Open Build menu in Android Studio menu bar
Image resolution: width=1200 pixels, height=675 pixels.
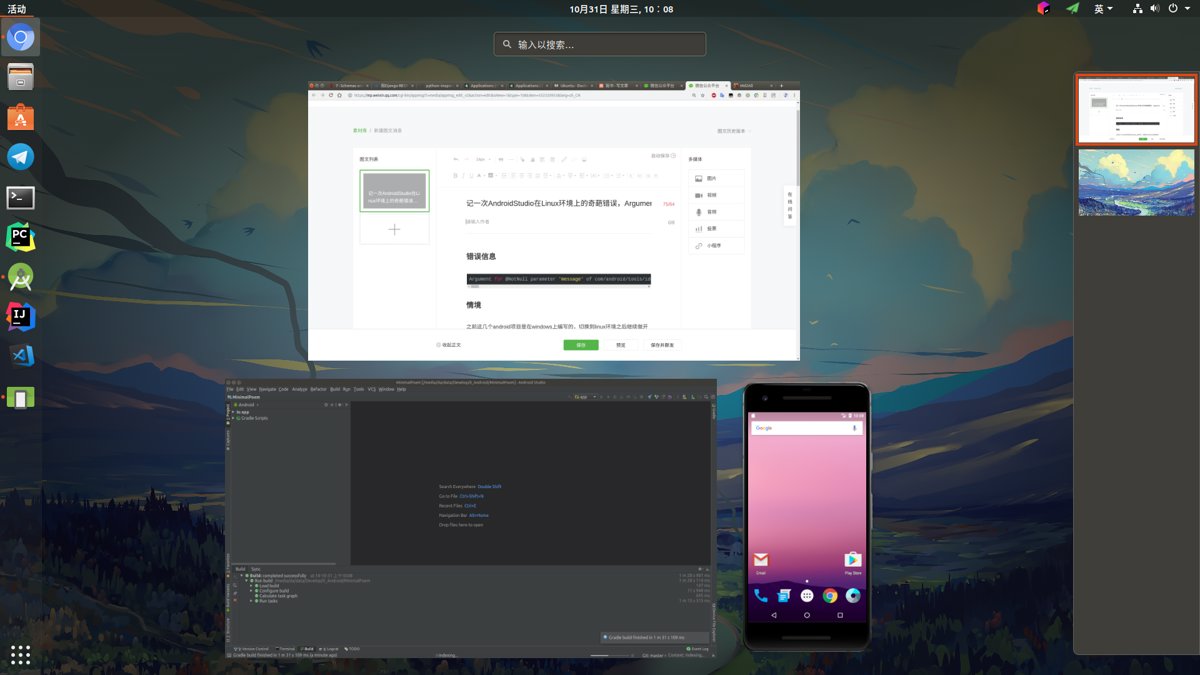point(335,389)
